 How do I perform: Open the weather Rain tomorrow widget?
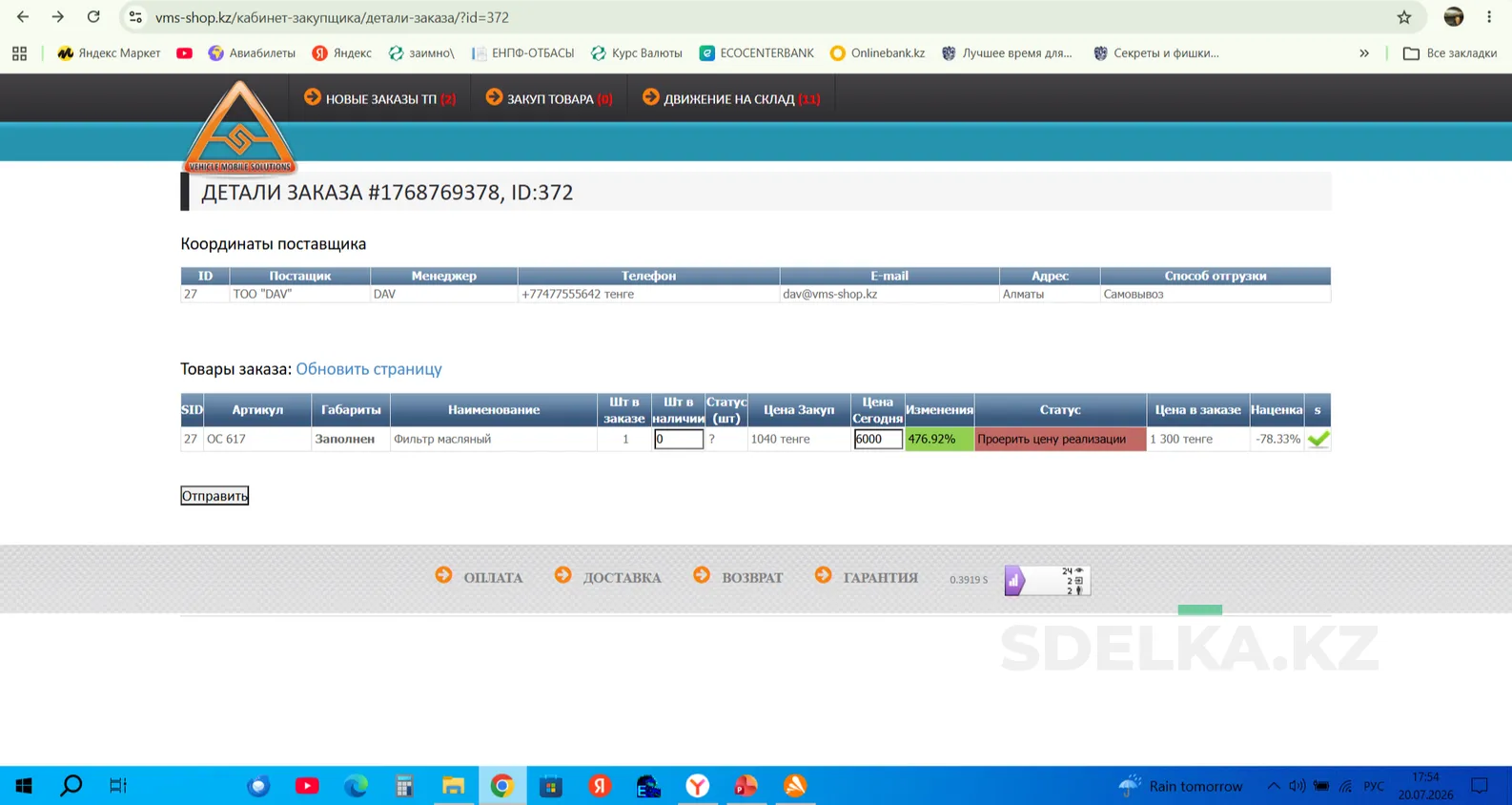(1180, 786)
